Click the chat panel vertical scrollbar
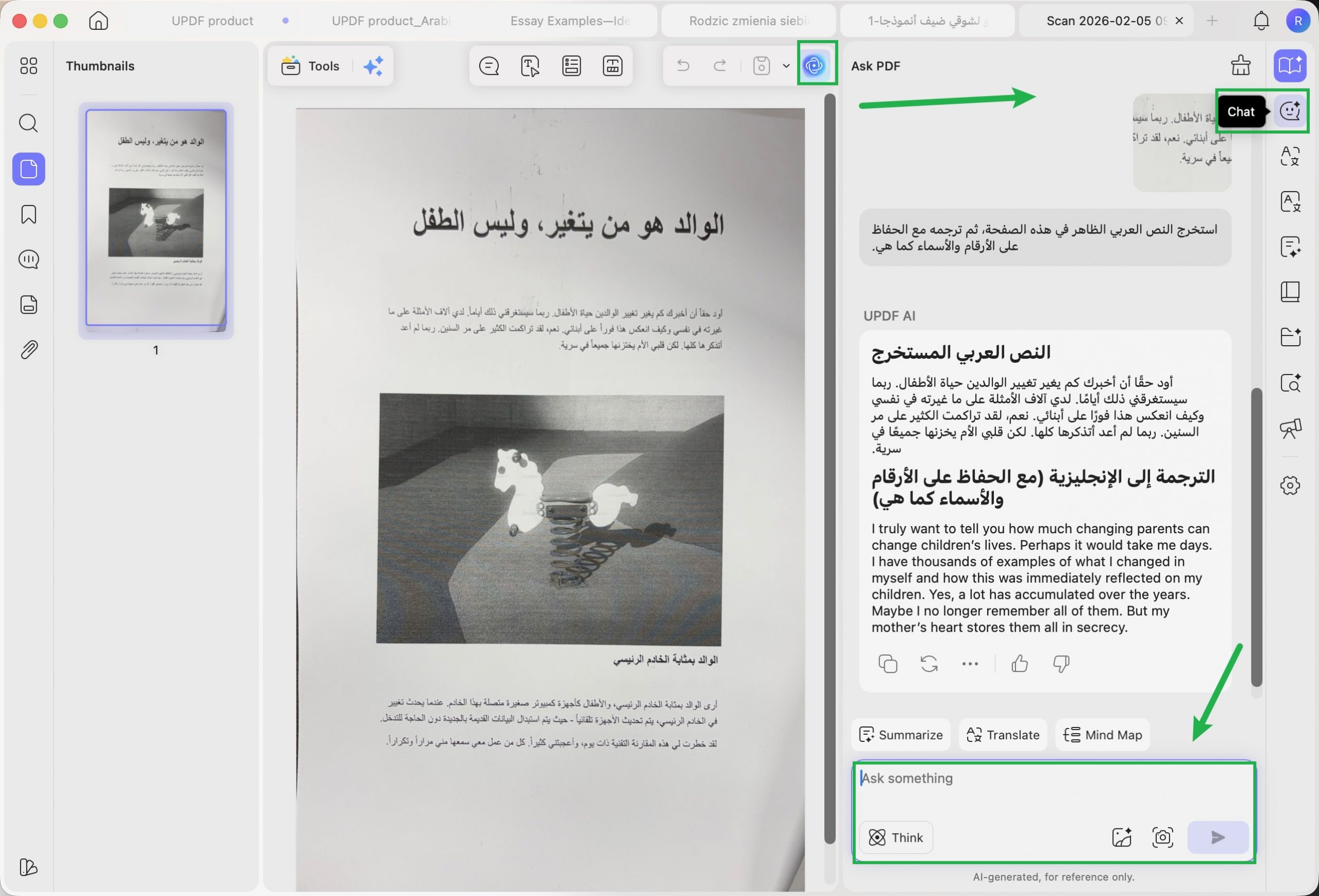This screenshot has width=1319, height=896. click(x=1257, y=537)
